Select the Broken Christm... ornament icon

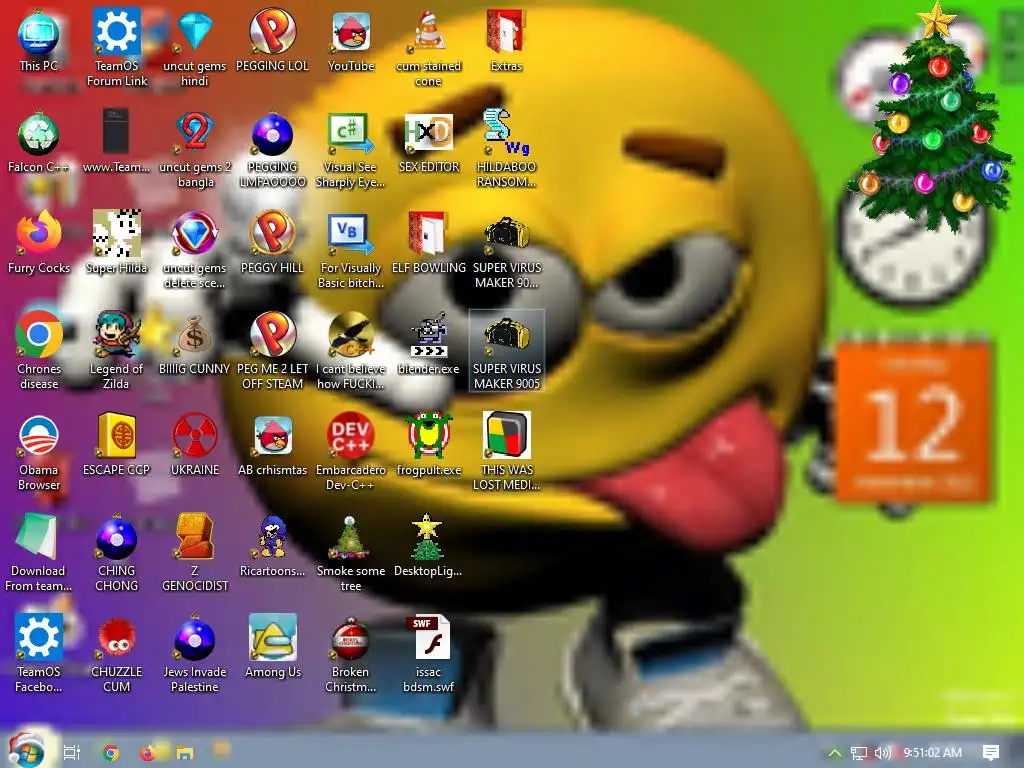tap(351, 654)
